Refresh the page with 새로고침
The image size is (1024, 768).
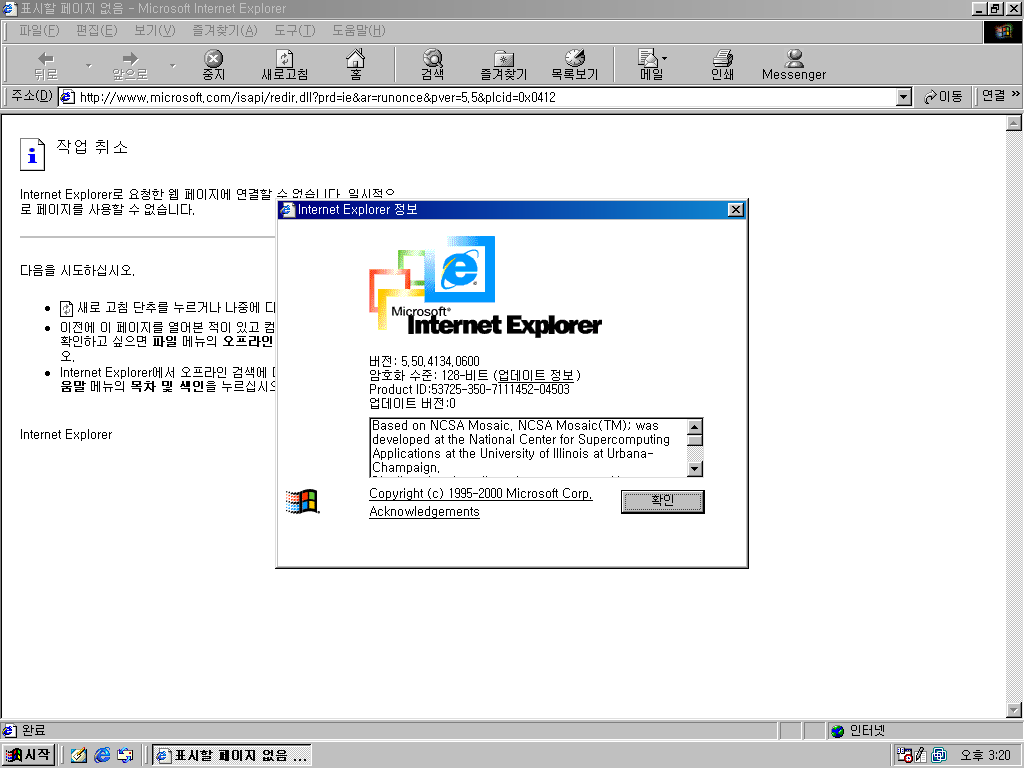(285, 65)
